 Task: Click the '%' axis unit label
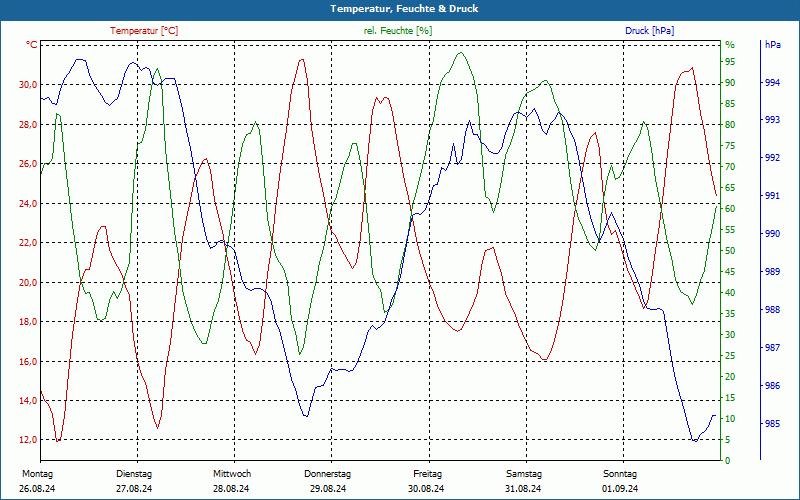point(730,45)
